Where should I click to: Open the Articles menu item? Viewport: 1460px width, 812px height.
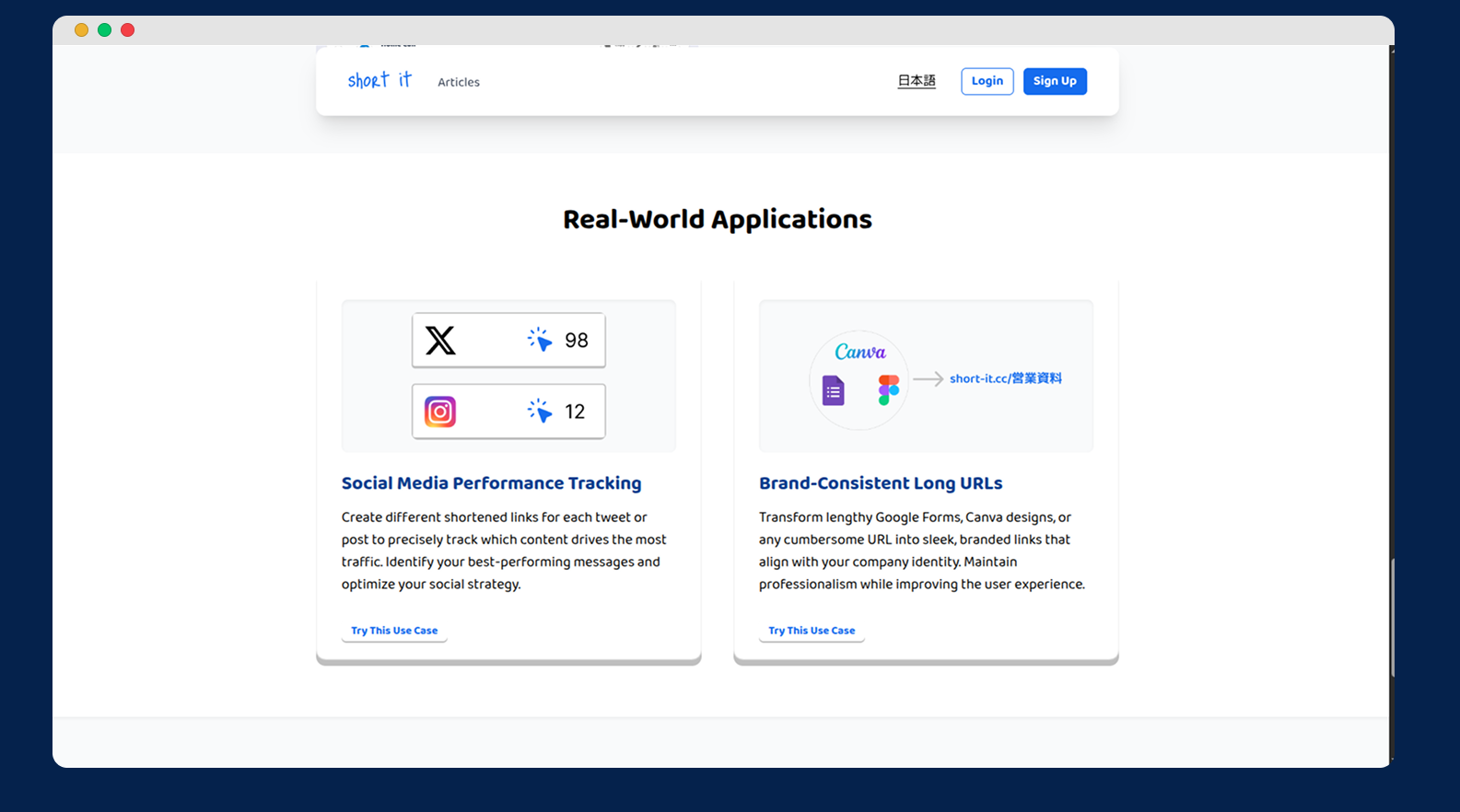(x=459, y=82)
